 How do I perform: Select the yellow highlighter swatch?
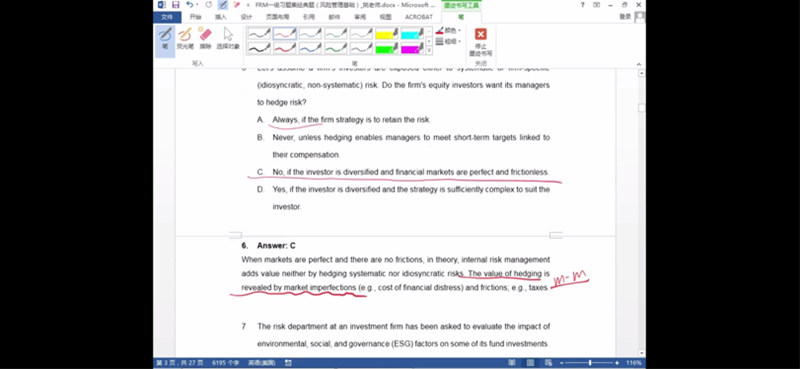click(387, 34)
